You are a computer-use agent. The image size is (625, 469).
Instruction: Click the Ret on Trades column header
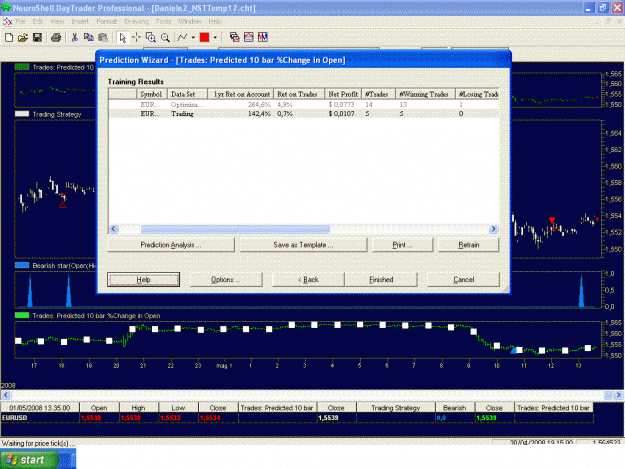(x=299, y=94)
